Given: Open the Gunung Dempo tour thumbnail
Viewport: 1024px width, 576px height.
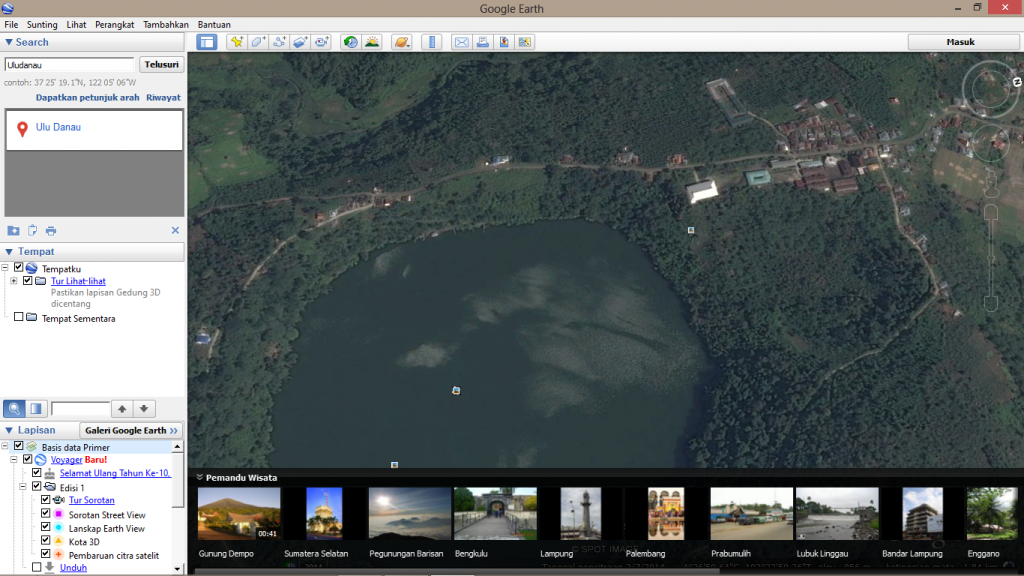Looking at the screenshot, I should [239, 513].
